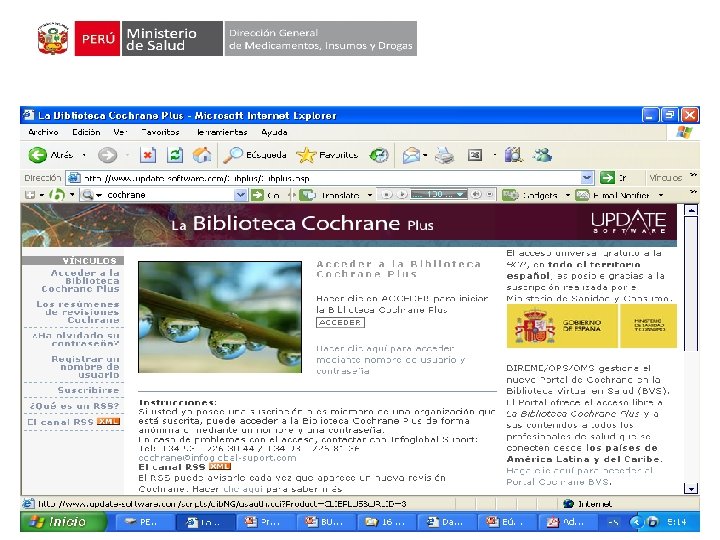Click the Internet zone globe in status bar
This screenshot has width=720, height=540.
pyautogui.click(x=568, y=504)
